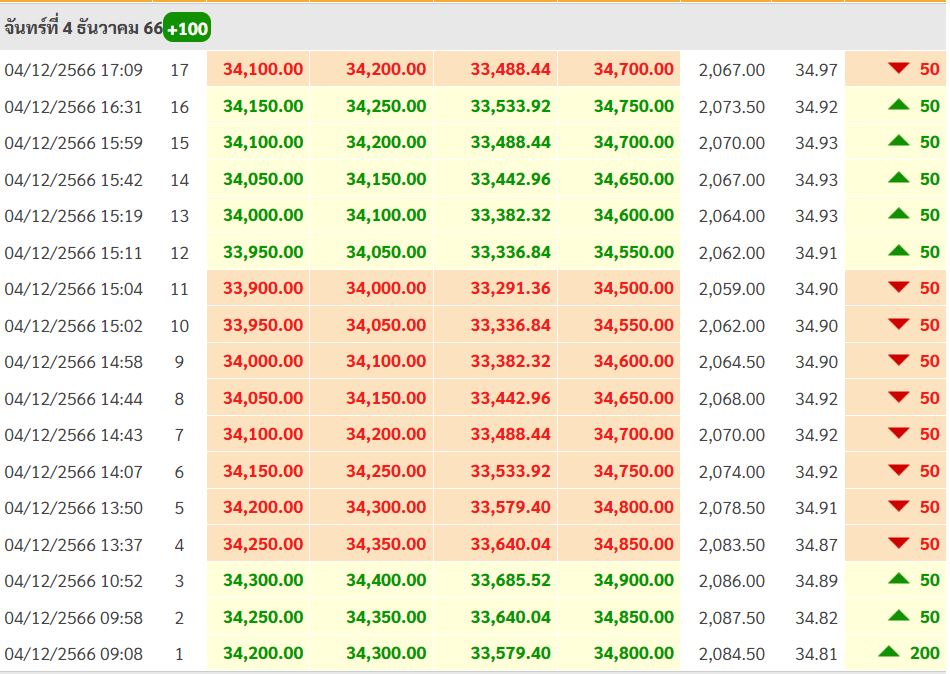
Task: Click the red down arrow in the 14:07 row
Action: [x=899, y=470]
